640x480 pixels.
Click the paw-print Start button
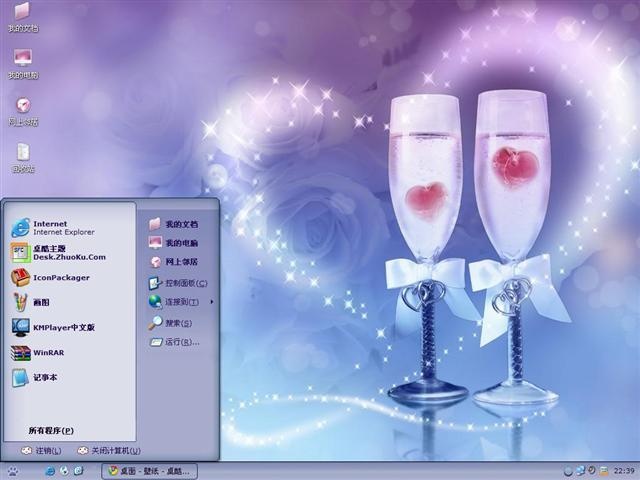[13, 471]
